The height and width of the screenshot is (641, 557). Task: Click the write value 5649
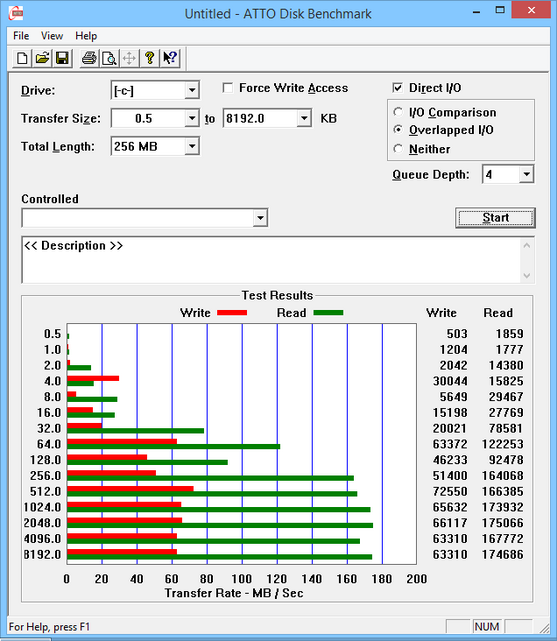click(453, 397)
